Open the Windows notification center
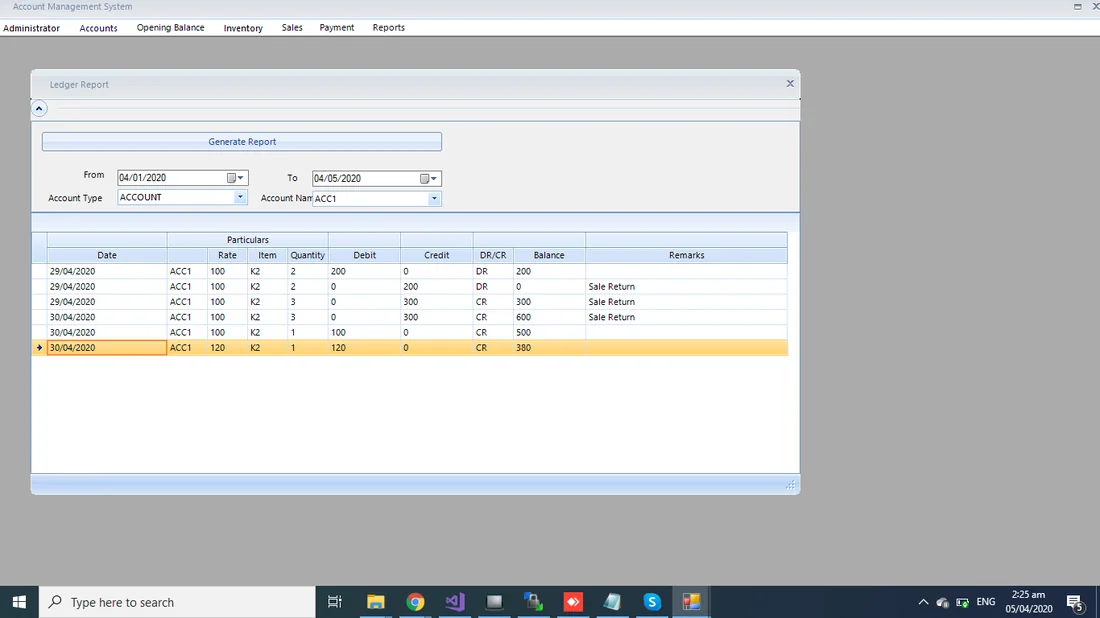This screenshot has width=1100, height=618. [1075, 602]
